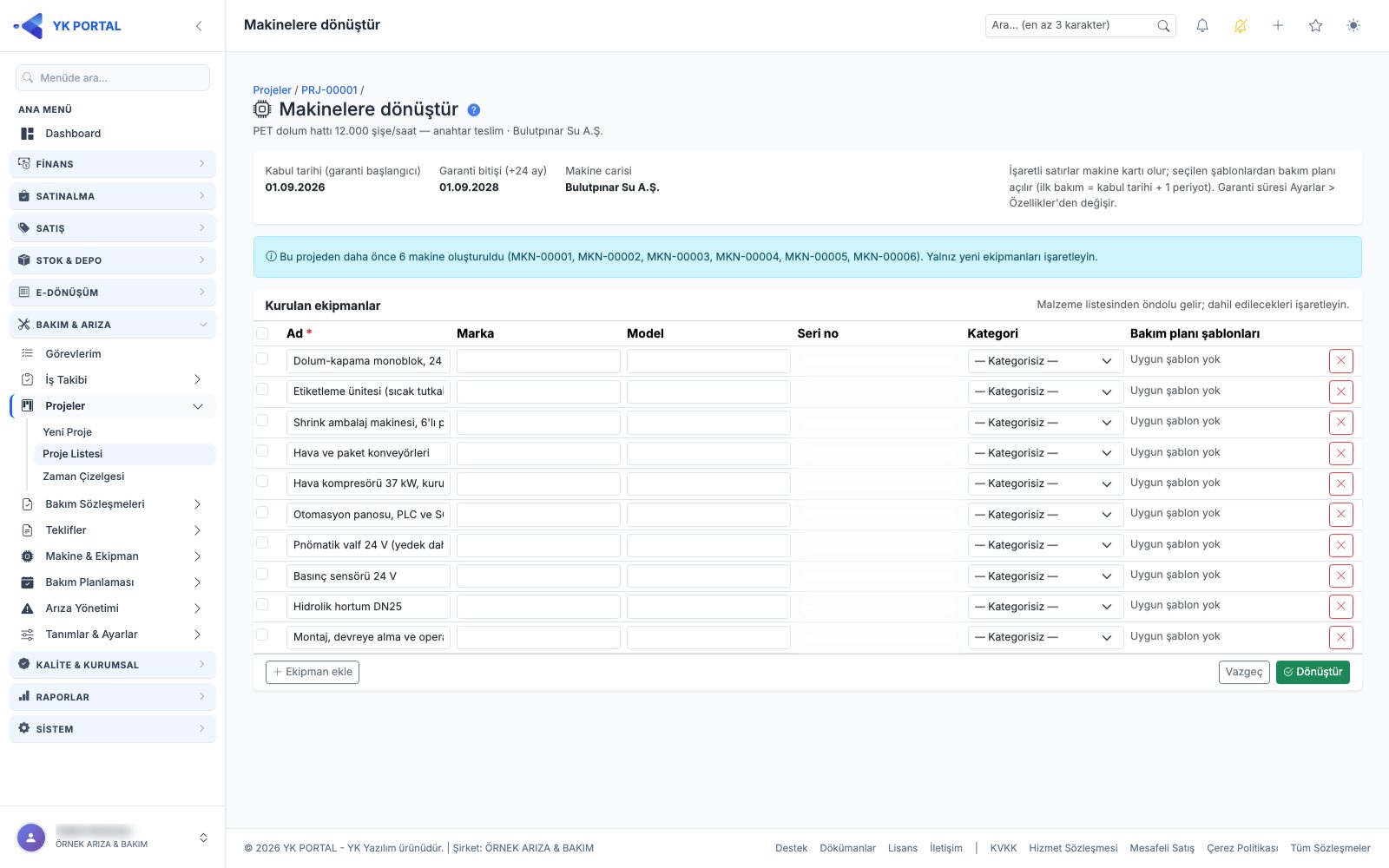This screenshot has height=868, width=1389.
Task: Delete the Basınç sensörü 24 V row
Action: click(1340, 576)
